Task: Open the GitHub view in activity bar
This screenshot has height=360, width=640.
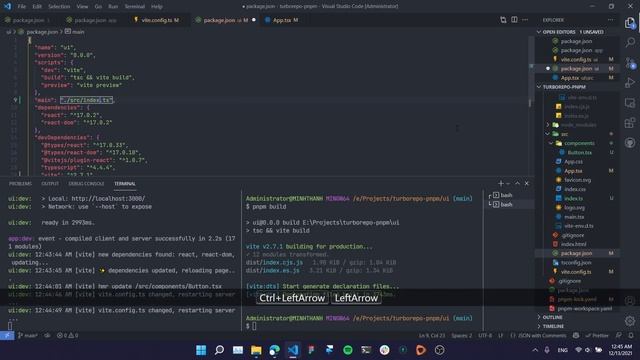Action: [630, 142]
